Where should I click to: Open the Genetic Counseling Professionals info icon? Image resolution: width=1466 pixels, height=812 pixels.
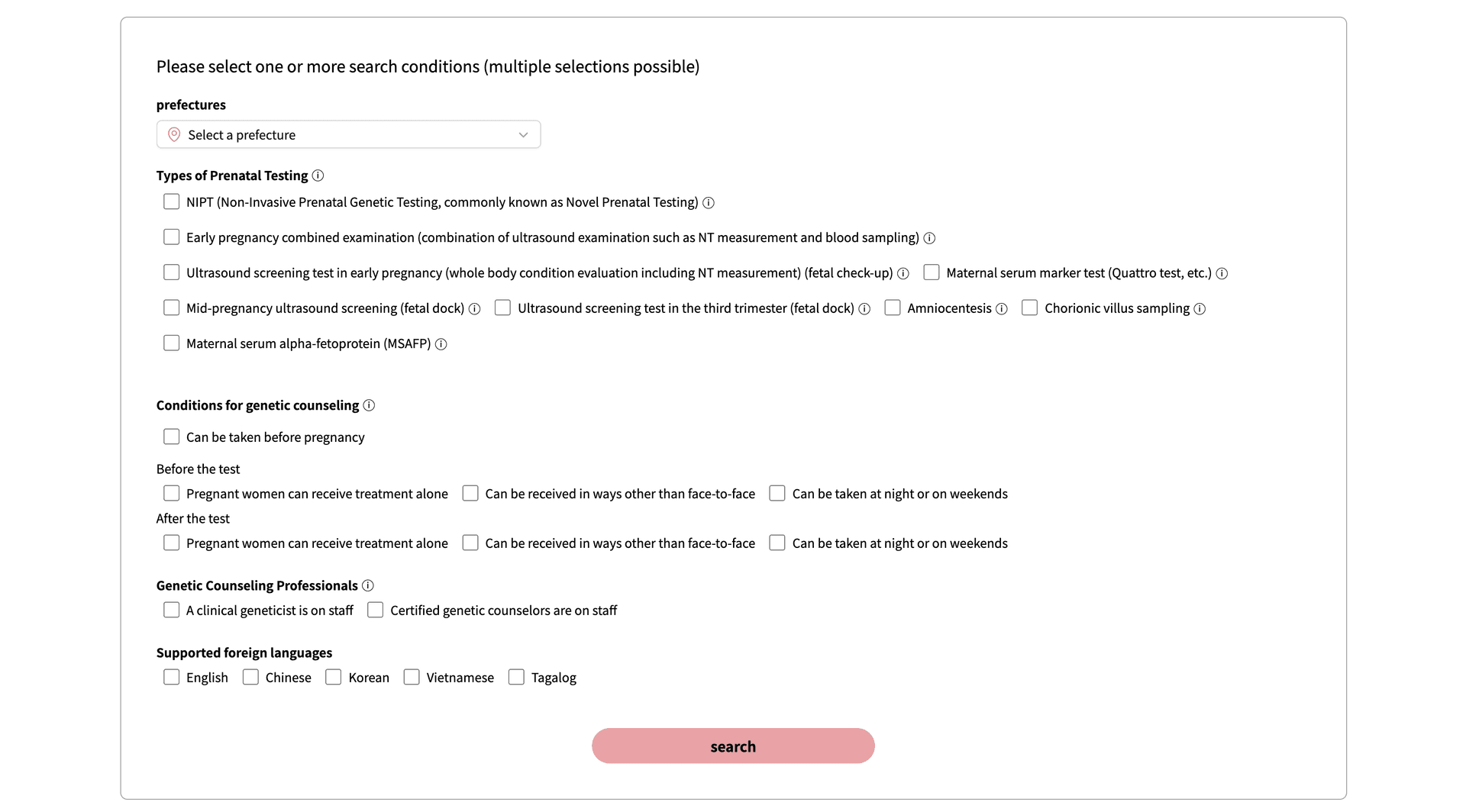pos(368,585)
